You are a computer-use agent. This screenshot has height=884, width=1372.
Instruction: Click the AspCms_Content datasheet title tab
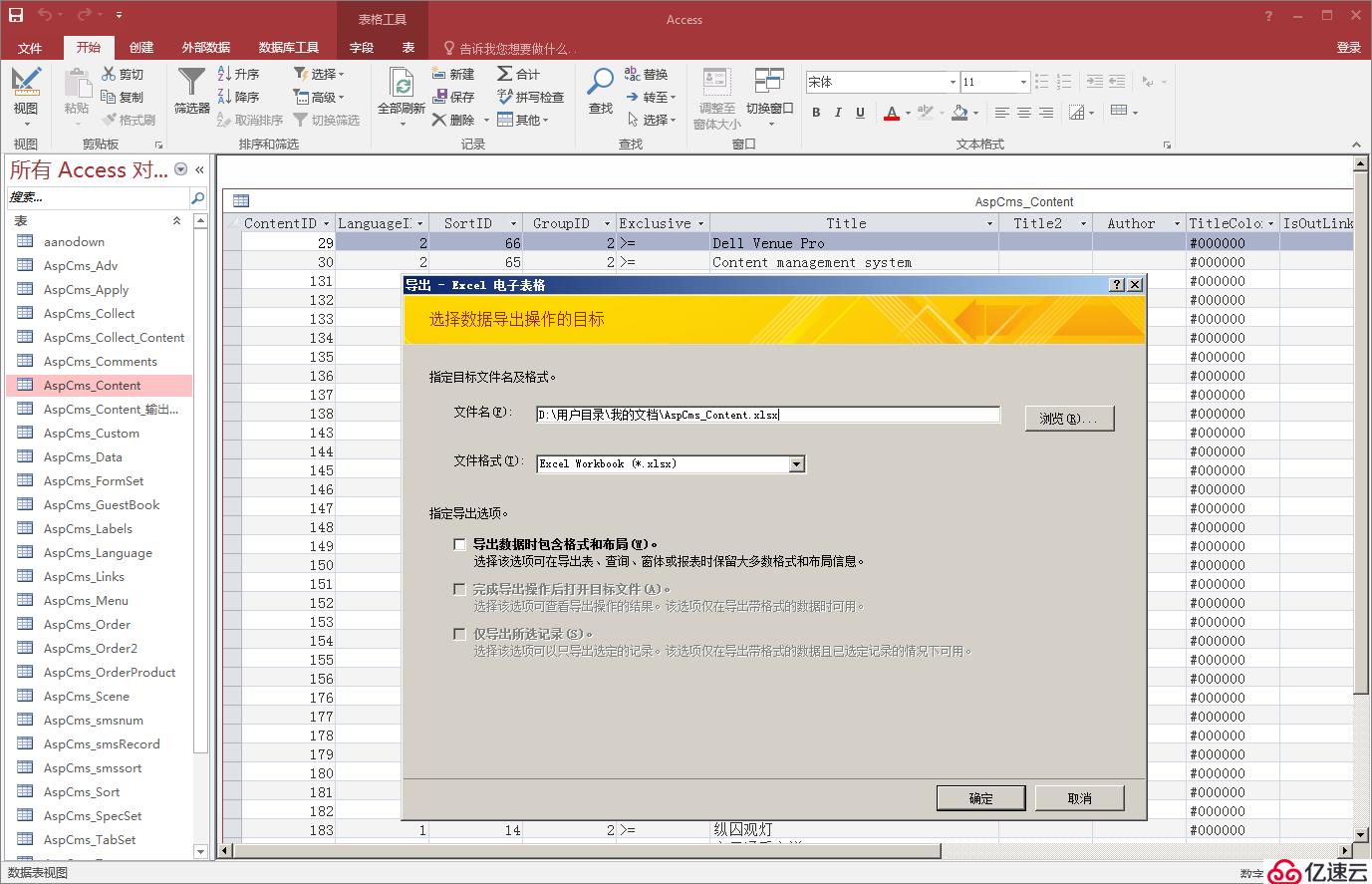tap(1023, 201)
